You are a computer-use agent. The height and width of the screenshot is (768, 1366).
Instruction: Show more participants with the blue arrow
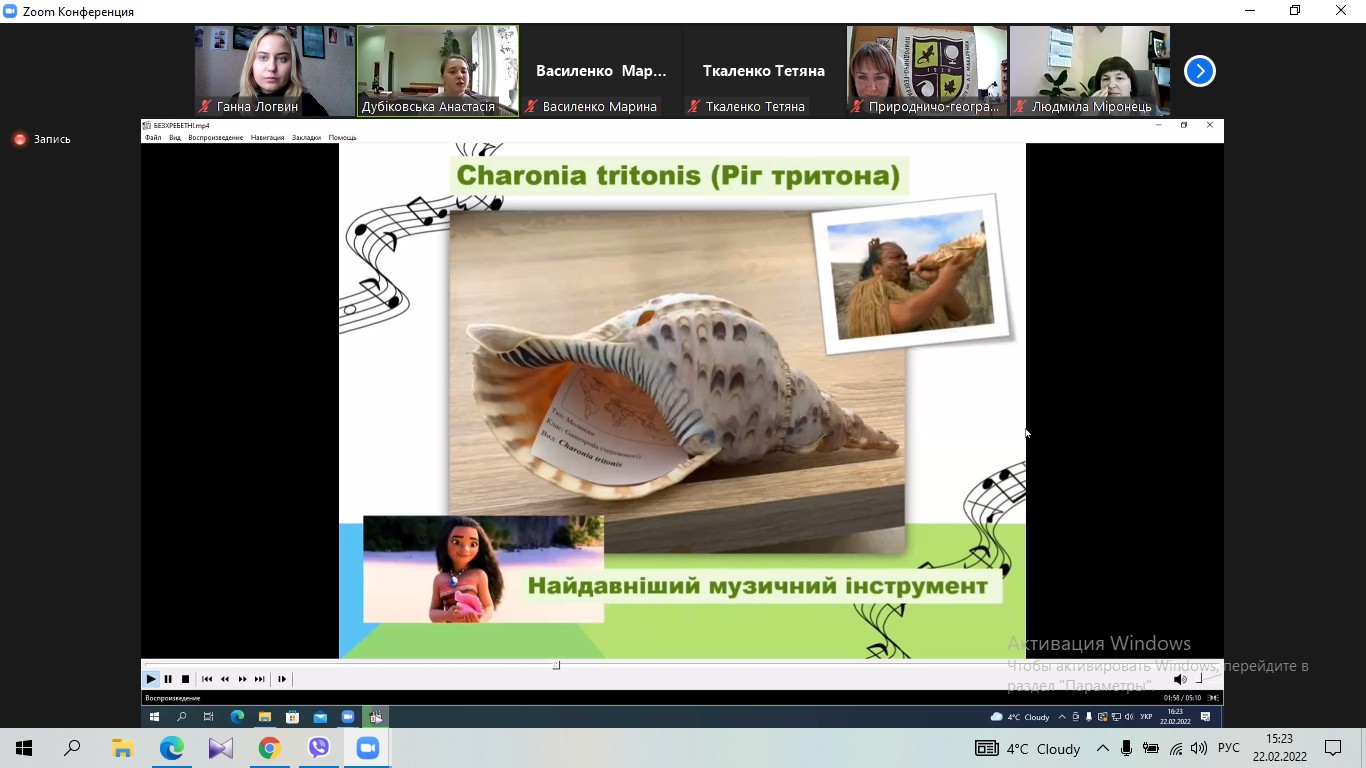point(1199,71)
